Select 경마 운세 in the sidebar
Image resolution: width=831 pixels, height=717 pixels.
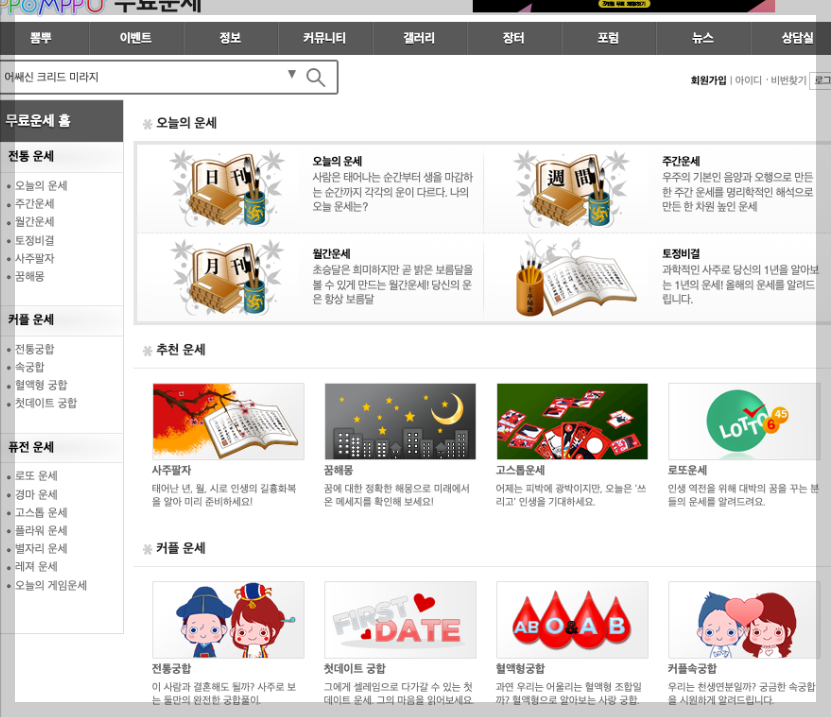pos(36,494)
